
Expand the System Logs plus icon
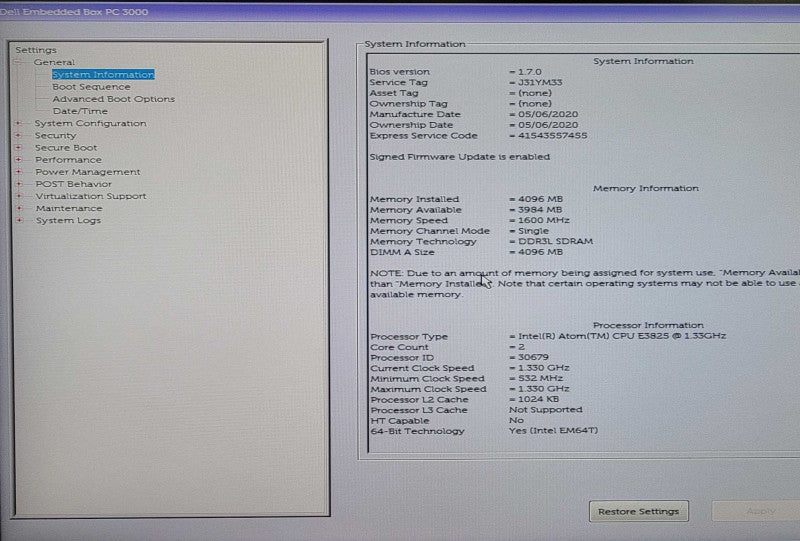click(19, 221)
